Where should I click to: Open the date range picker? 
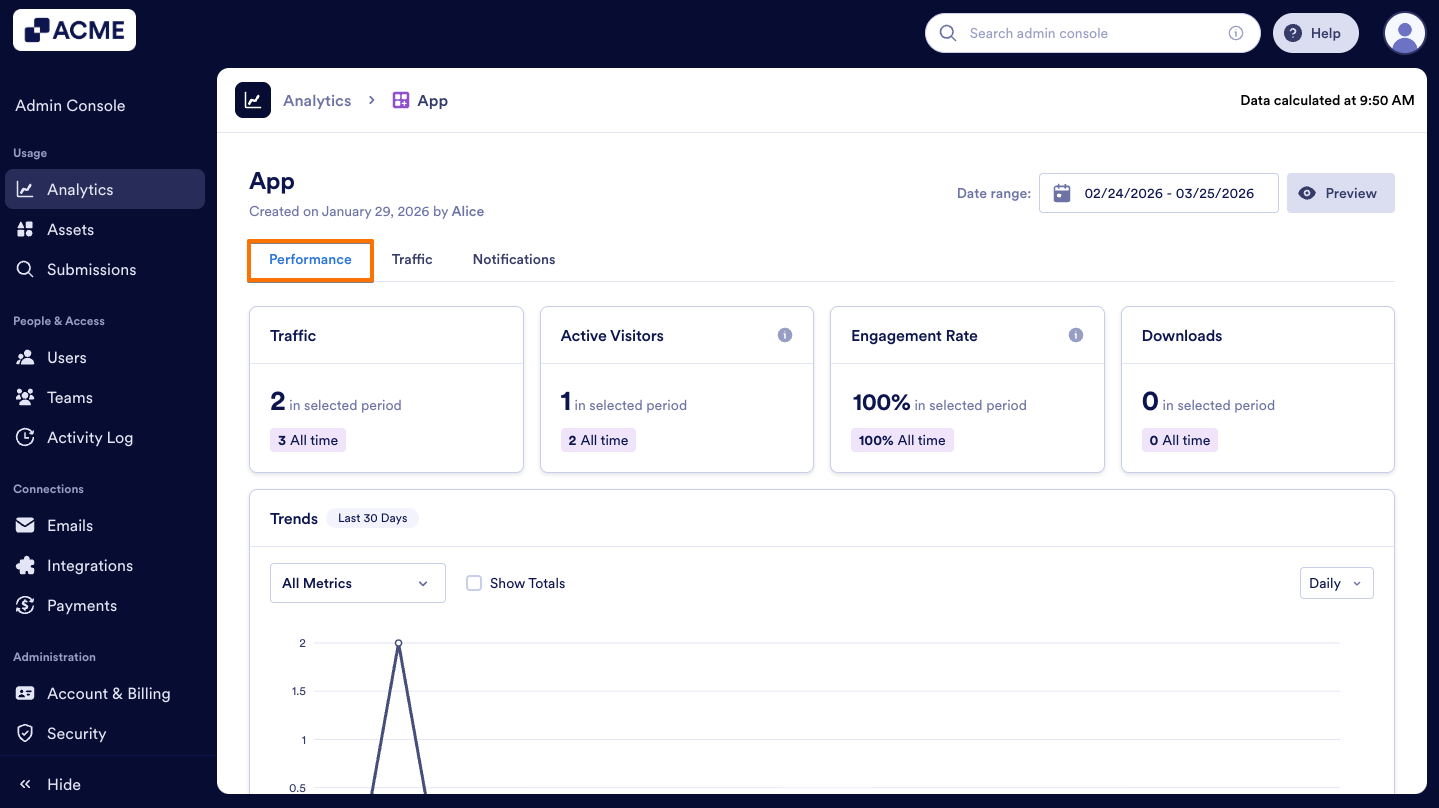tap(1158, 192)
